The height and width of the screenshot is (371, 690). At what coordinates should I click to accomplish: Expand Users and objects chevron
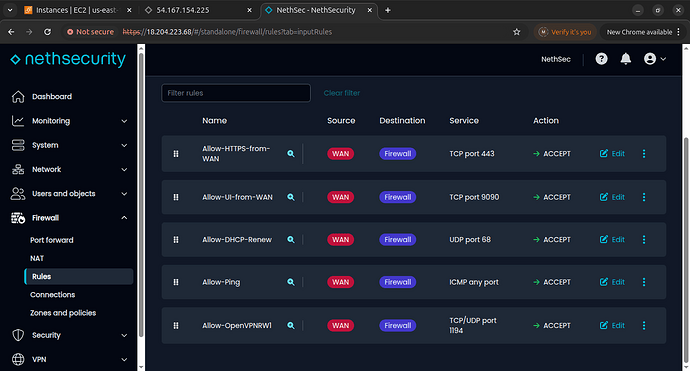click(x=125, y=194)
